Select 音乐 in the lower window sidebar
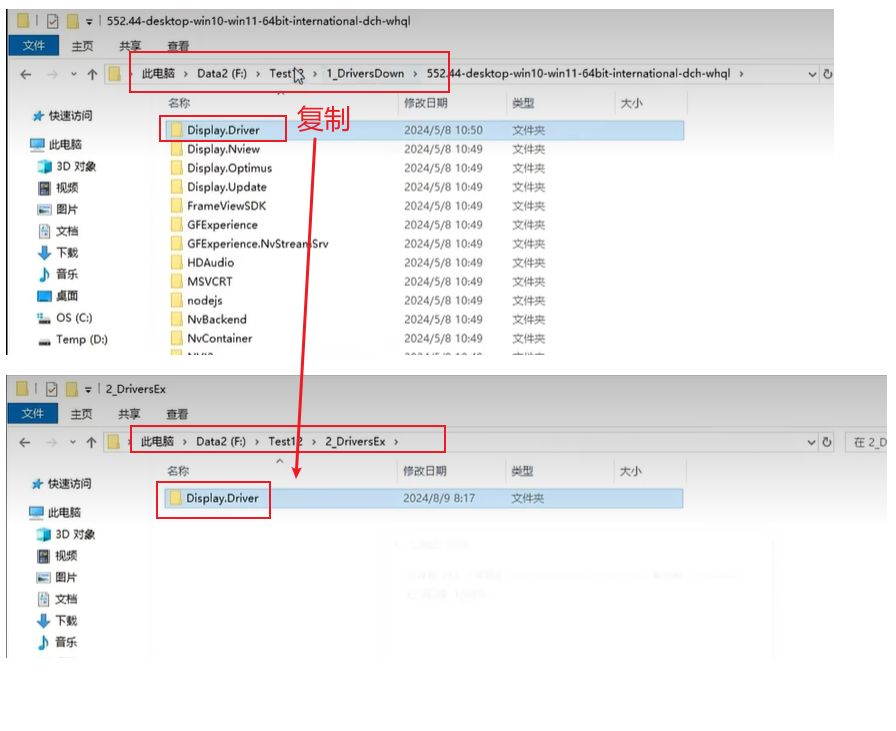The height and width of the screenshot is (731, 896). click(66, 642)
